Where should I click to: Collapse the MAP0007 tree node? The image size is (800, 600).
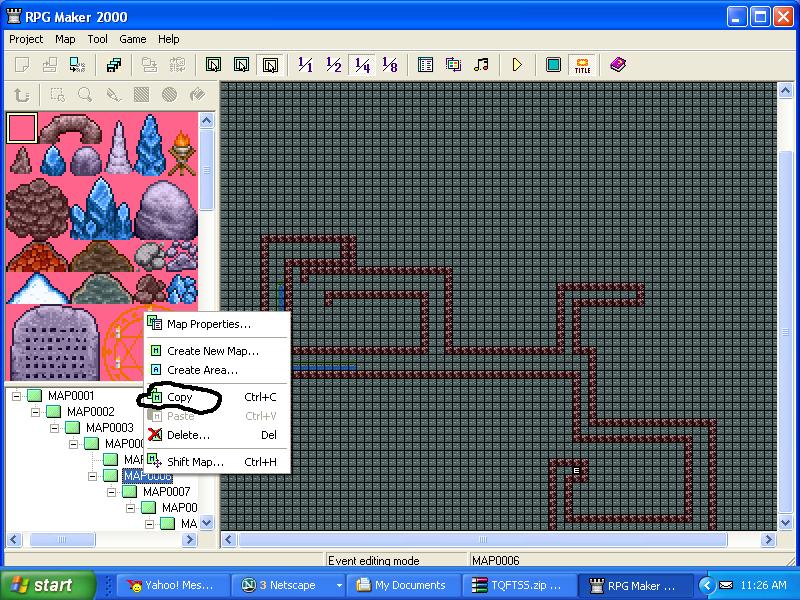tap(111, 492)
